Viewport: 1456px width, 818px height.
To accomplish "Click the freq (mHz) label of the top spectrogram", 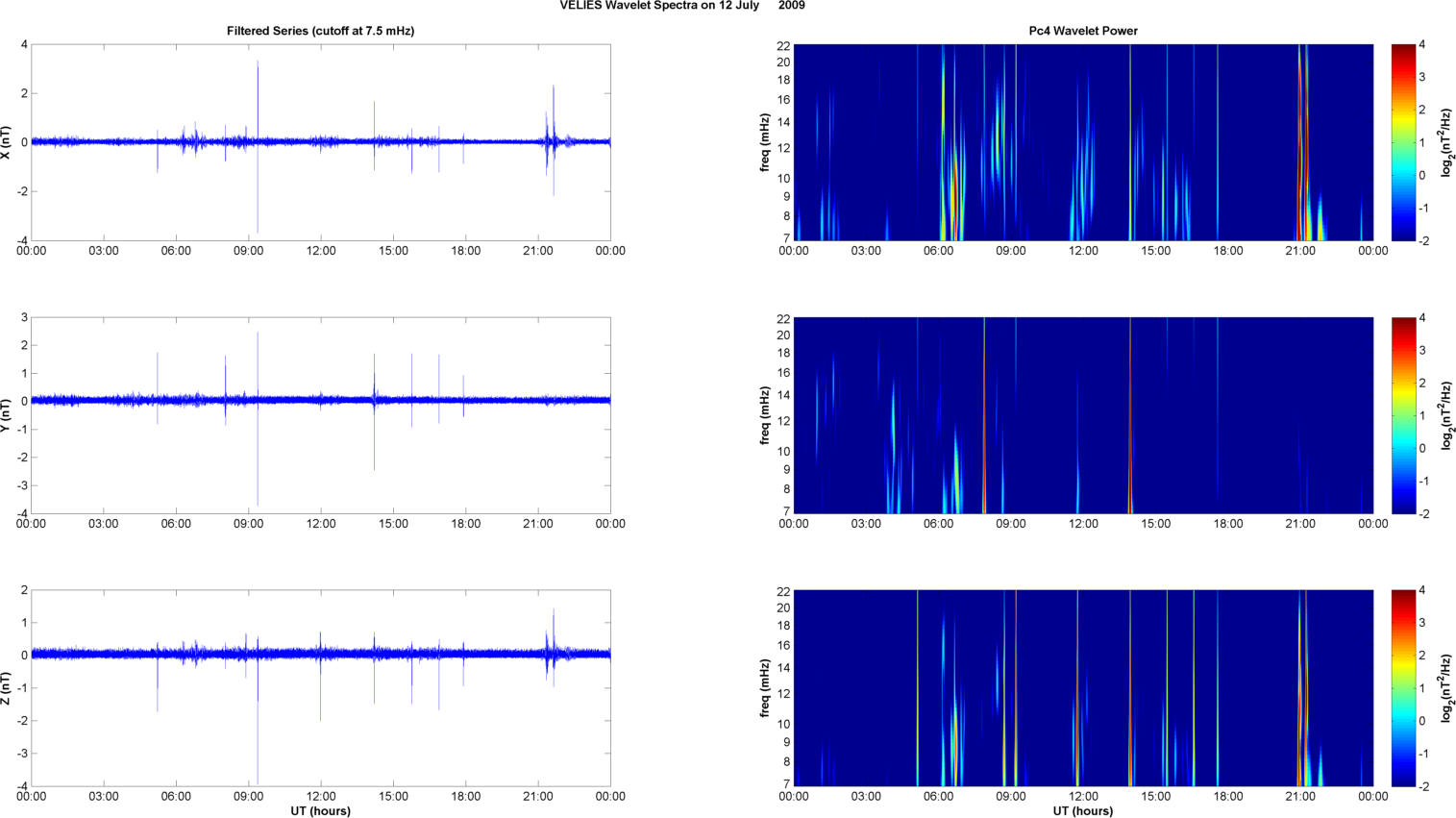I will pos(765,142).
